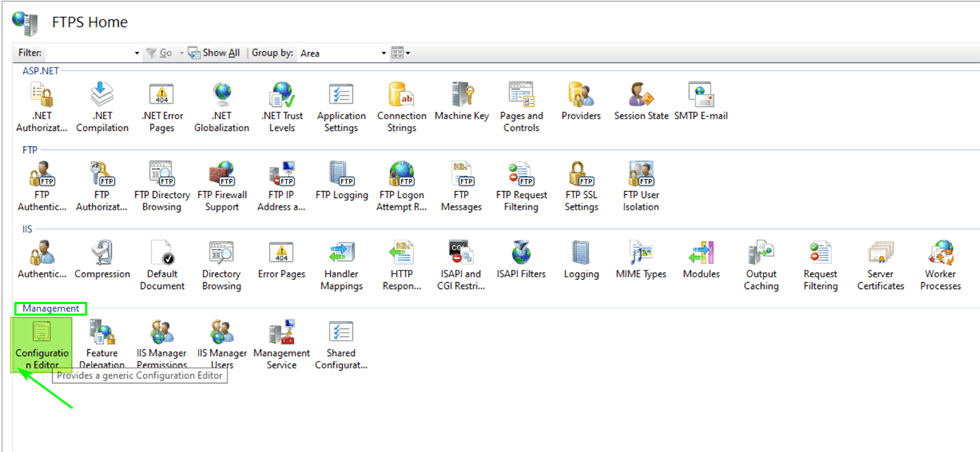Open FTP SSL Settings feature

(x=581, y=186)
